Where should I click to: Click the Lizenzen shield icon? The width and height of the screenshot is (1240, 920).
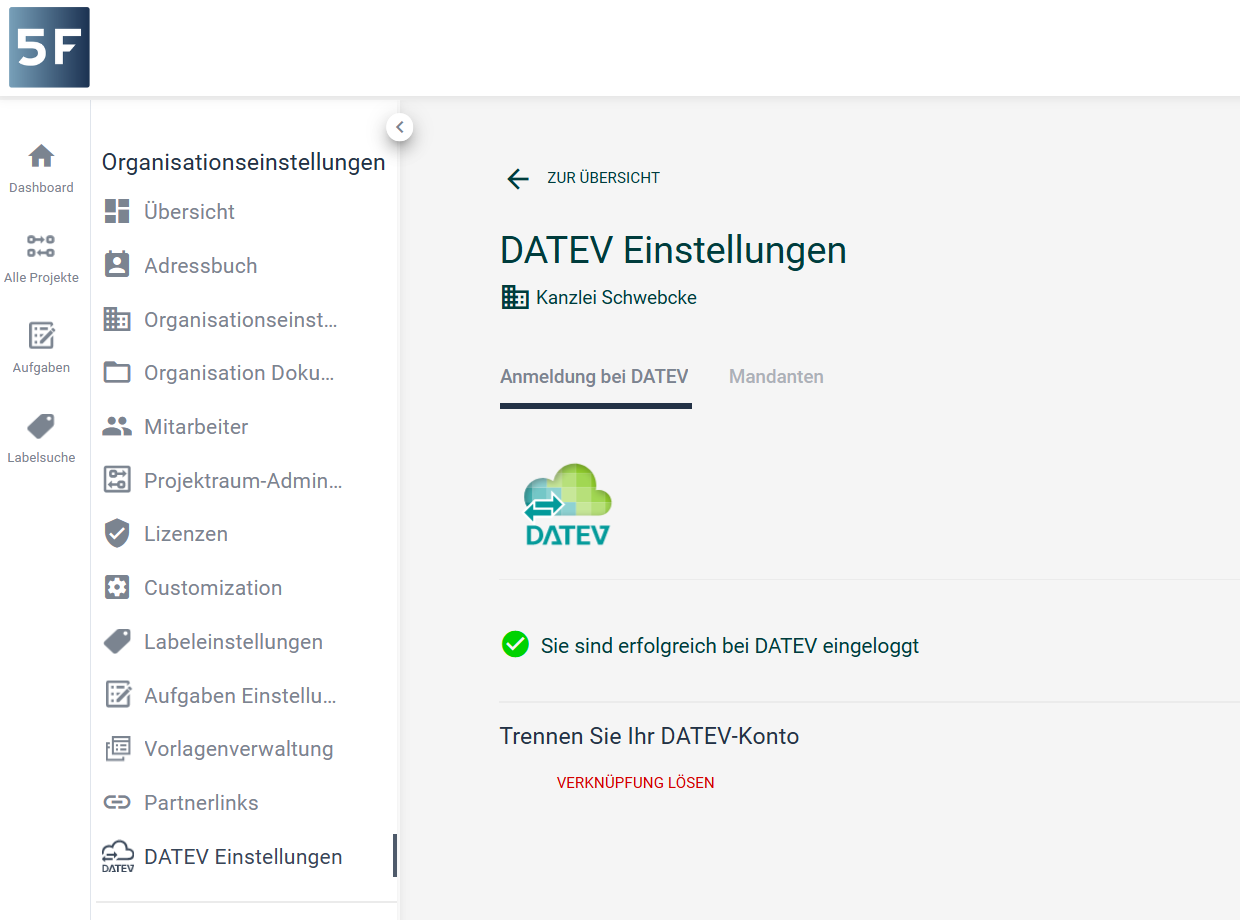(x=117, y=533)
